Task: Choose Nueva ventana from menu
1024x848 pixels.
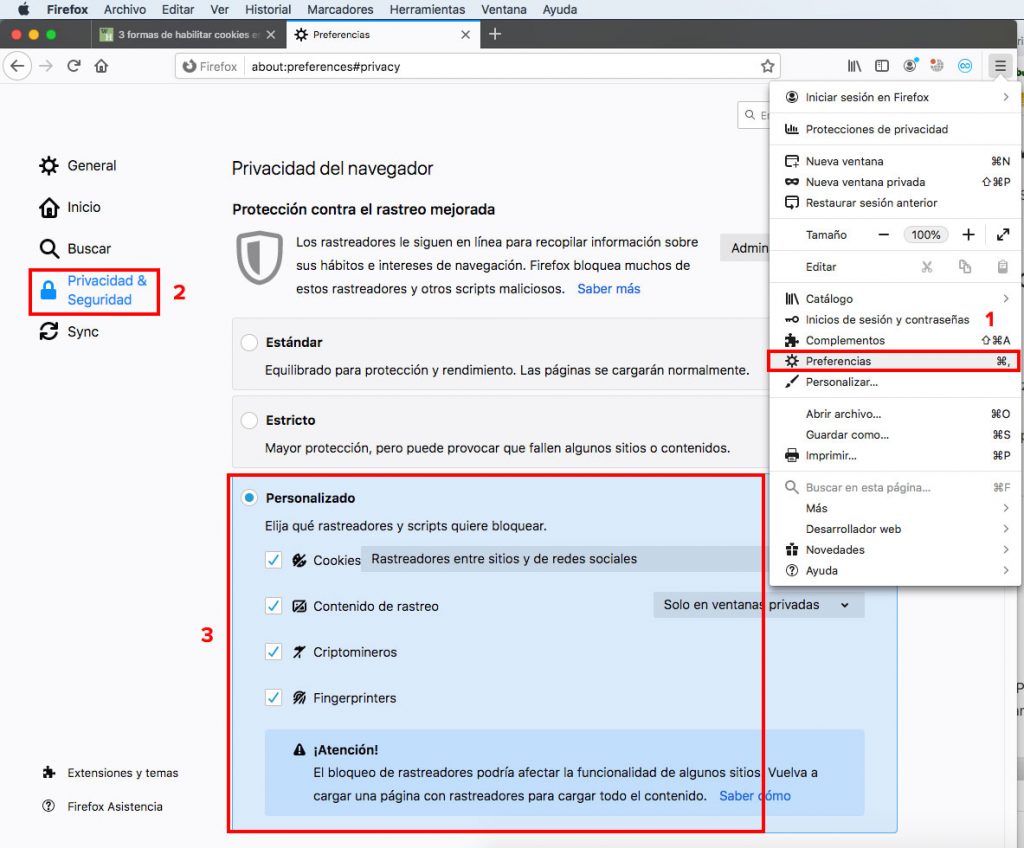Action: click(895, 161)
